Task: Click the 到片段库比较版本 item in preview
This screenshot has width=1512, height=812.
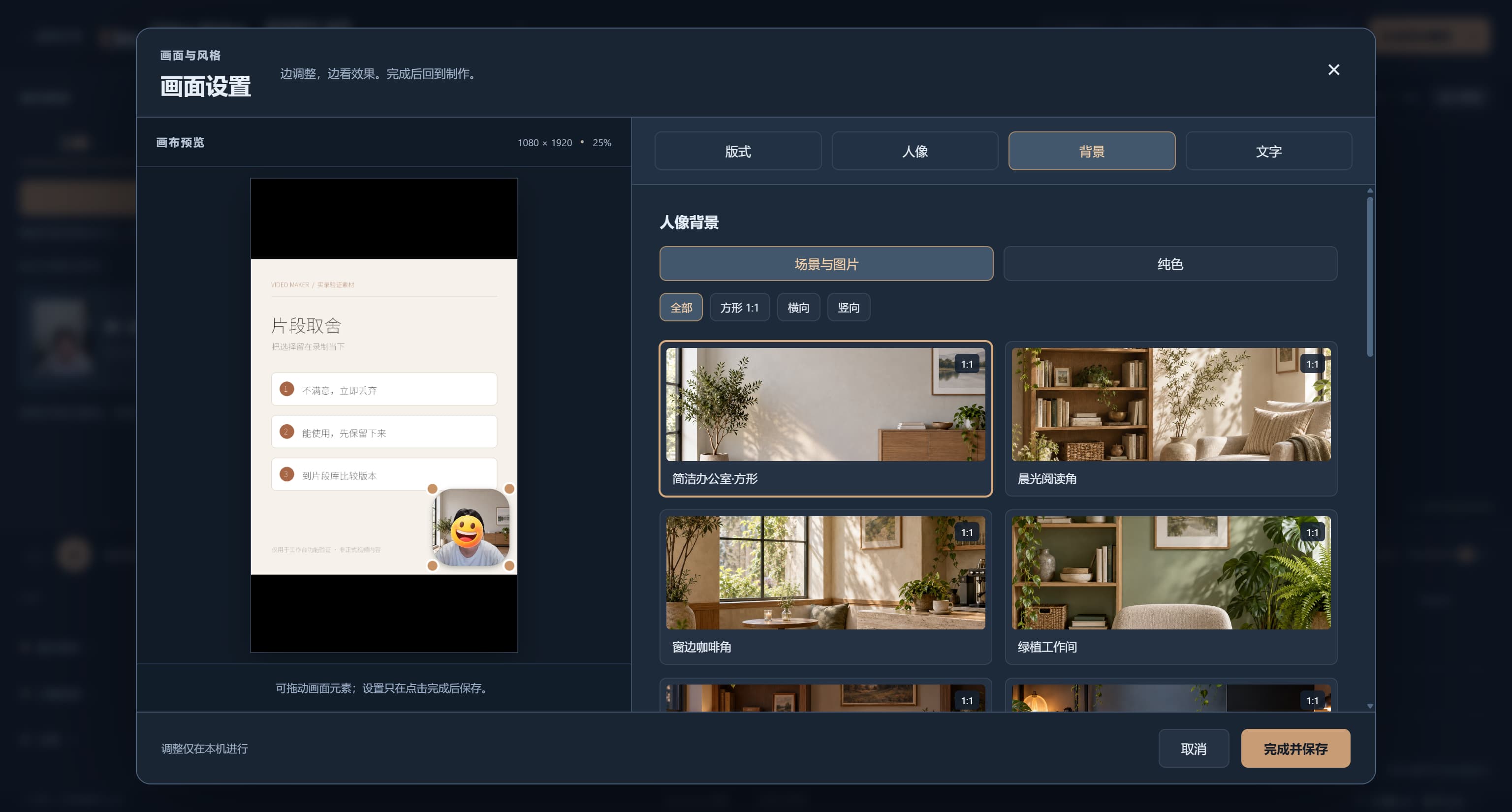Action: pyautogui.click(x=384, y=474)
